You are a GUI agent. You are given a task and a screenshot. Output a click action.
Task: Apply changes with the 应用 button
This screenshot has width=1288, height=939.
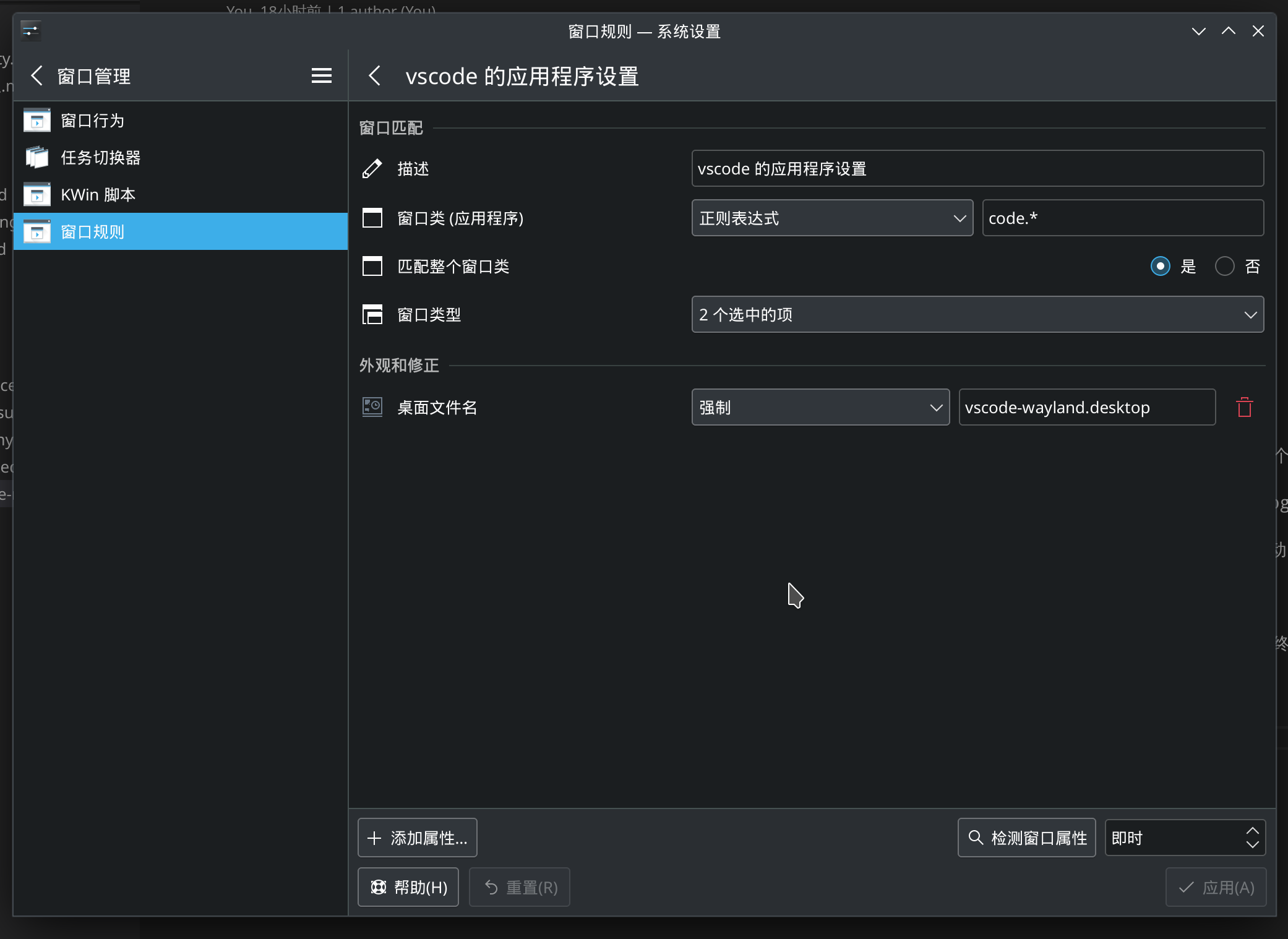(1215, 887)
